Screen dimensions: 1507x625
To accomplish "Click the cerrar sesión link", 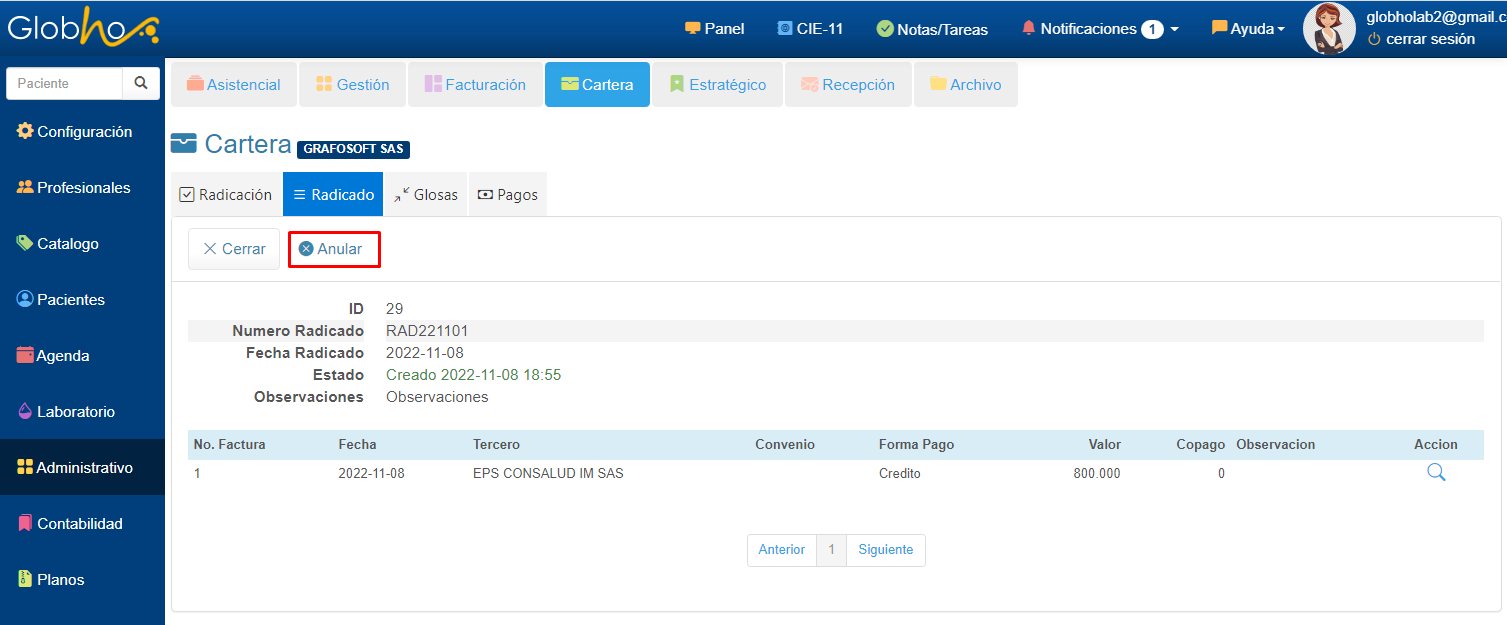I will click(1429, 39).
